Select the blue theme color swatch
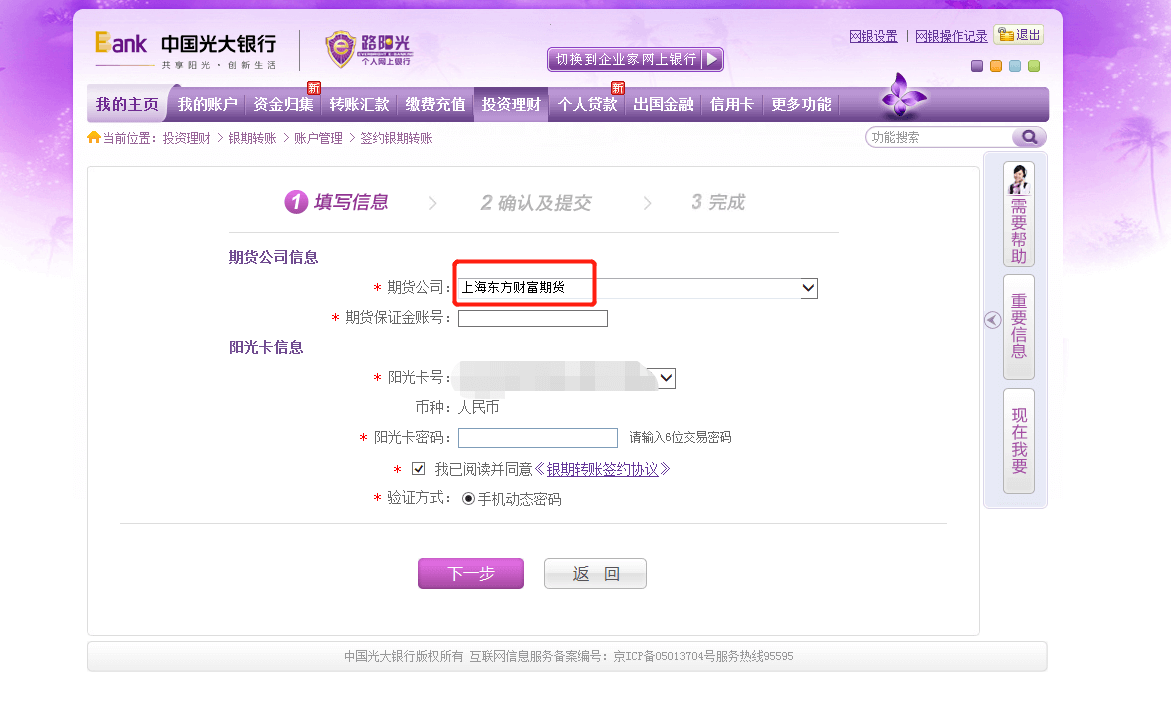This screenshot has height=701, width=1171. pyautogui.click(x=1015, y=66)
